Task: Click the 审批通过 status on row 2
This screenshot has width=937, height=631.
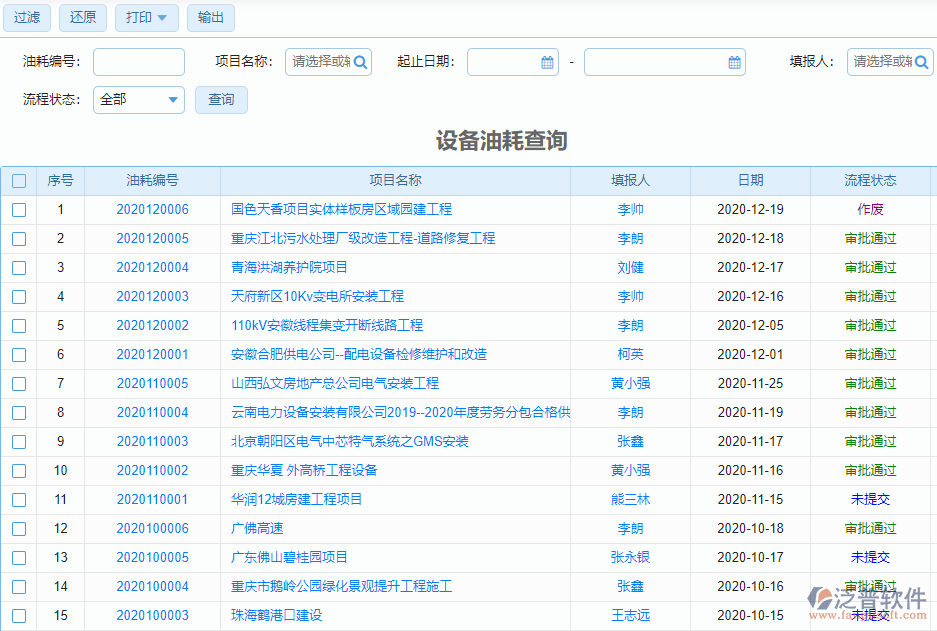Action: pos(871,238)
